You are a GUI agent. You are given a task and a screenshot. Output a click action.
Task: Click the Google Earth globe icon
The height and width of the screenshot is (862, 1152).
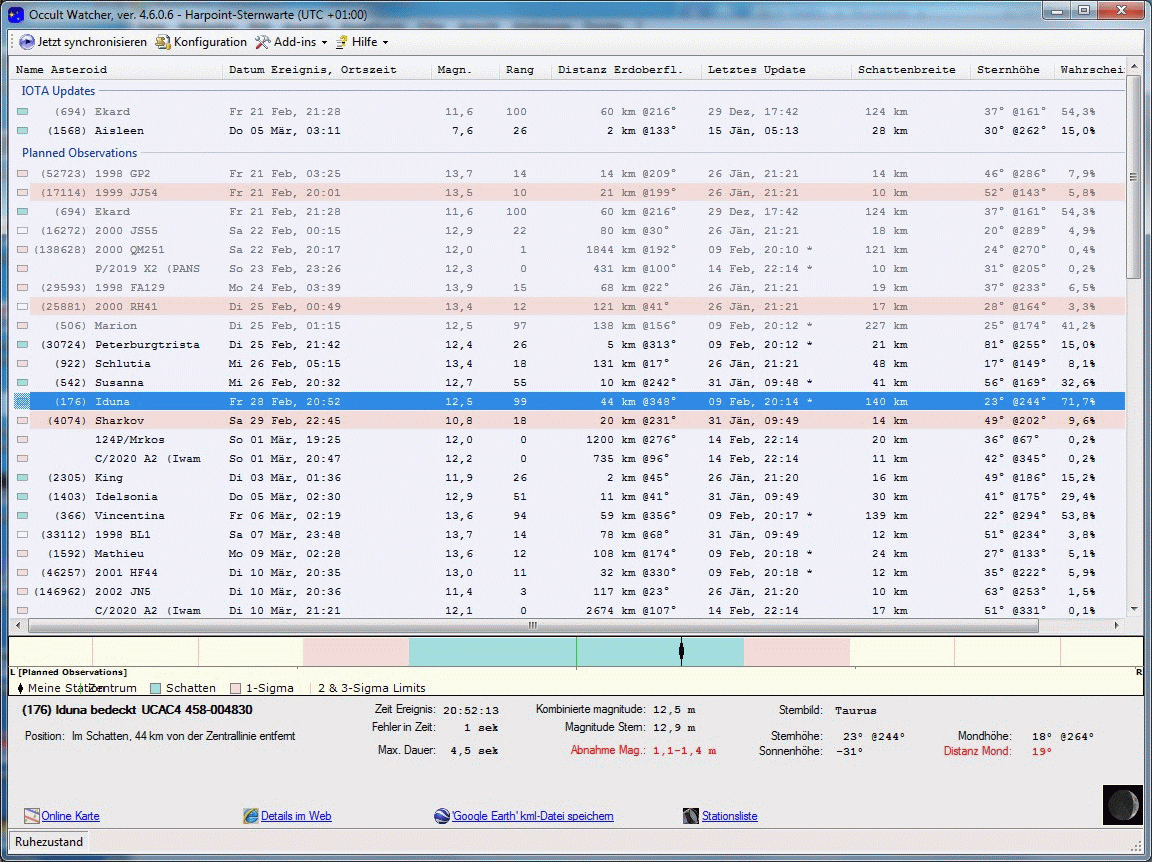(442, 816)
